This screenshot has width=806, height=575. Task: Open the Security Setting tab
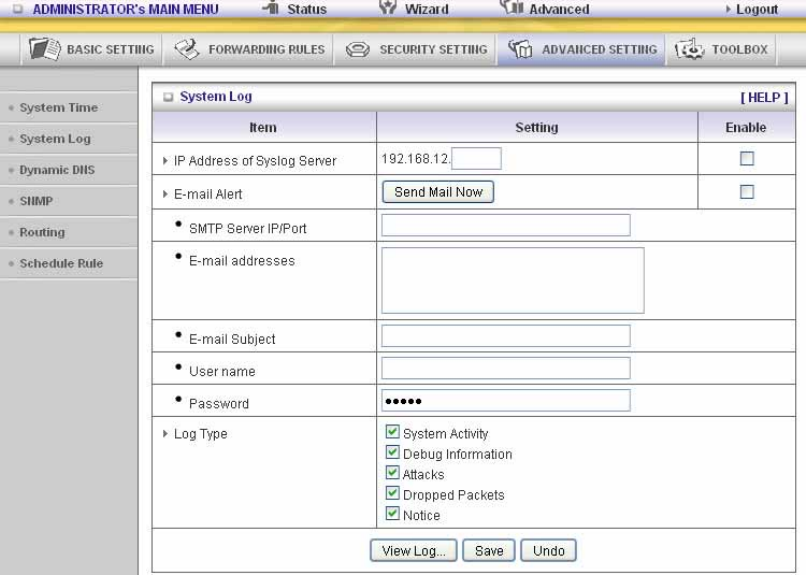[416, 49]
